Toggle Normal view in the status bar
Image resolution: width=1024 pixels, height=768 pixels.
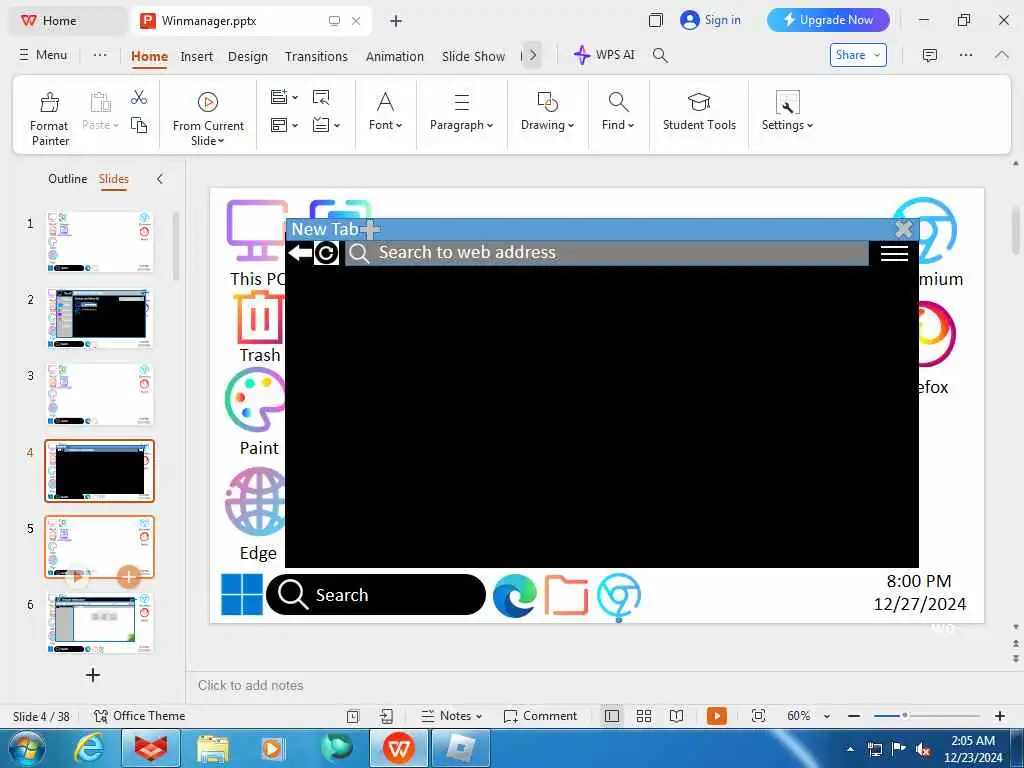click(x=612, y=716)
